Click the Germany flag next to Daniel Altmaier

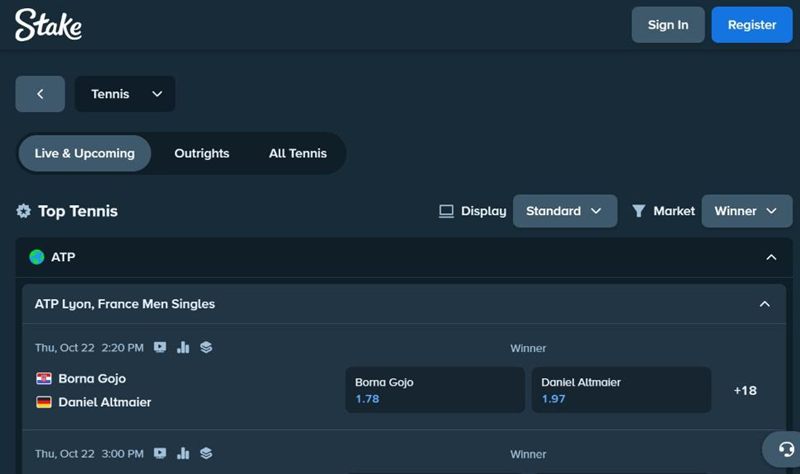click(44, 402)
